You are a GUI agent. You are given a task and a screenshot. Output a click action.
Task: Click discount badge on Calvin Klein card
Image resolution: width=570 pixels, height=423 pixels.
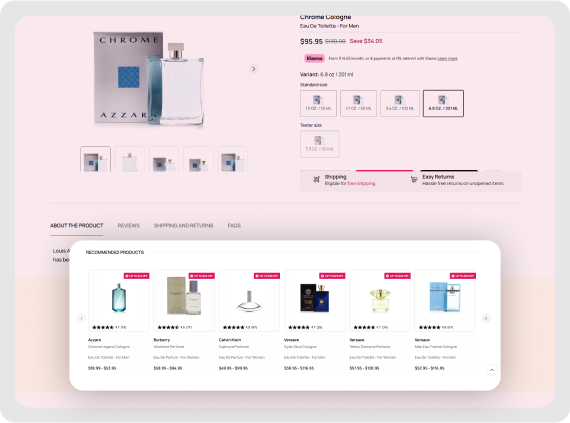click(267, 276)
